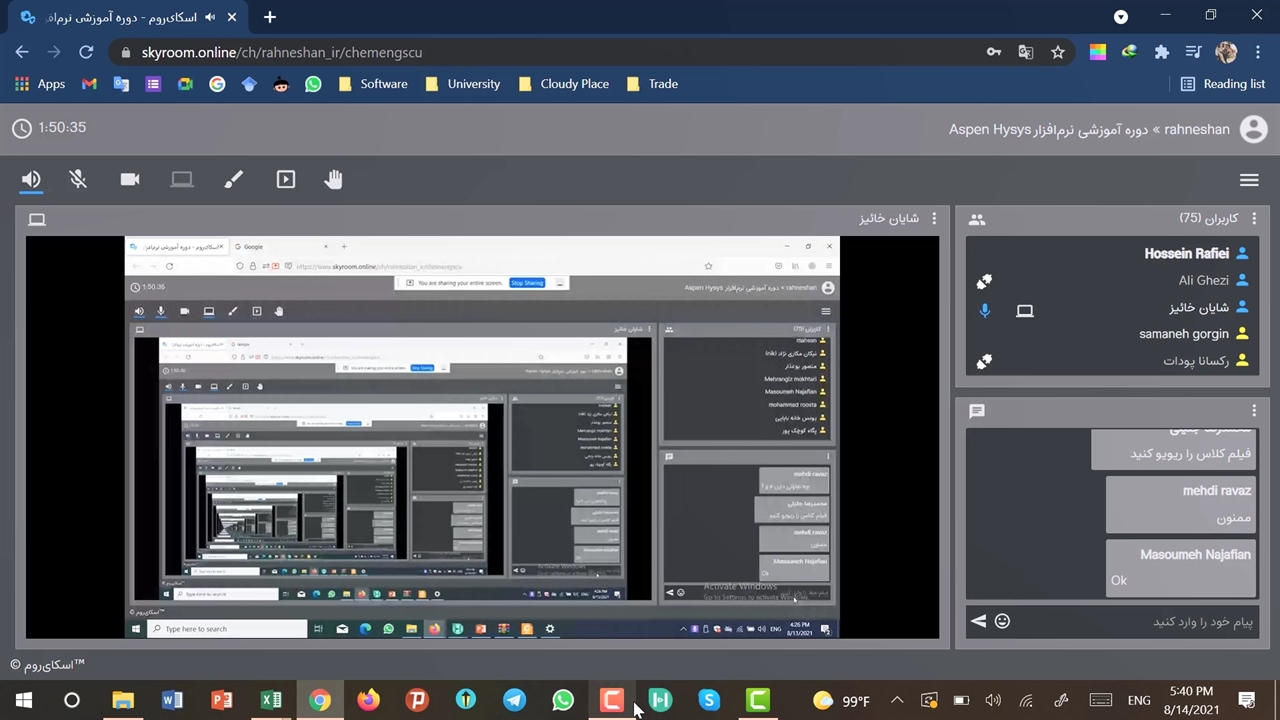
Task: Open the chat panel three-dot options
Action: click(1254, 411)
